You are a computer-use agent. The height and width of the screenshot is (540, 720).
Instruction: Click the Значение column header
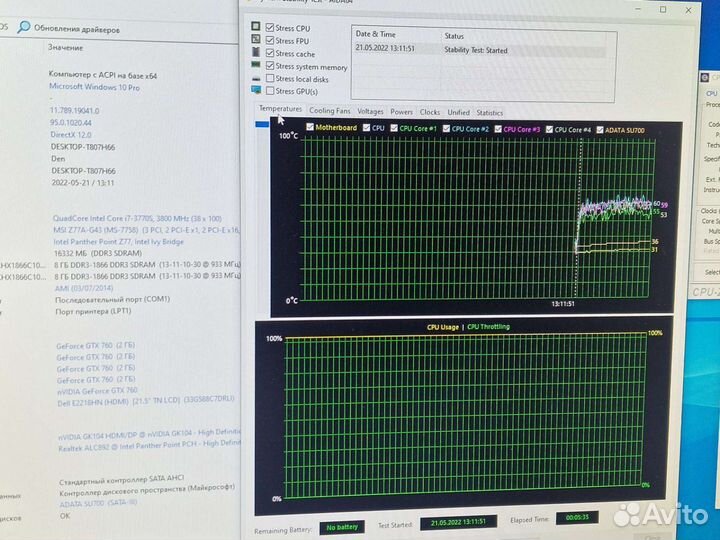click(65, 47)
